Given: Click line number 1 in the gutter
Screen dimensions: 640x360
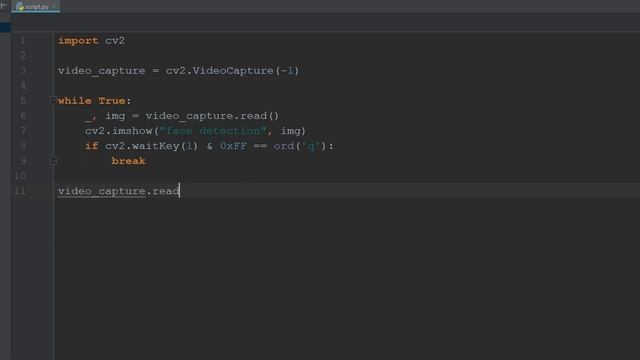Looking at the screenshot, I should tap(23, 40).
